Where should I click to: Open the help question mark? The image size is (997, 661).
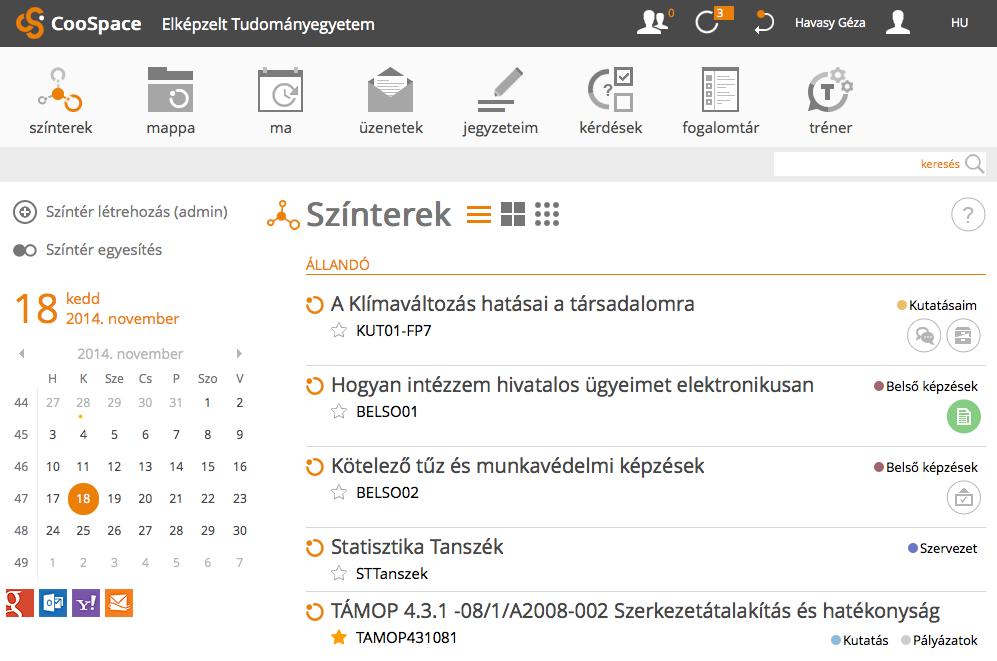tap(968, 215)
